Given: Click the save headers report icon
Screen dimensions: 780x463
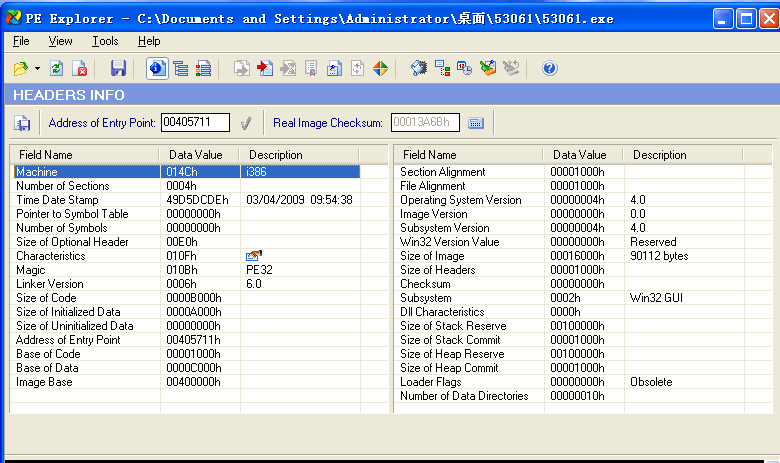Looking at the screenshot, I should [22, 123].
